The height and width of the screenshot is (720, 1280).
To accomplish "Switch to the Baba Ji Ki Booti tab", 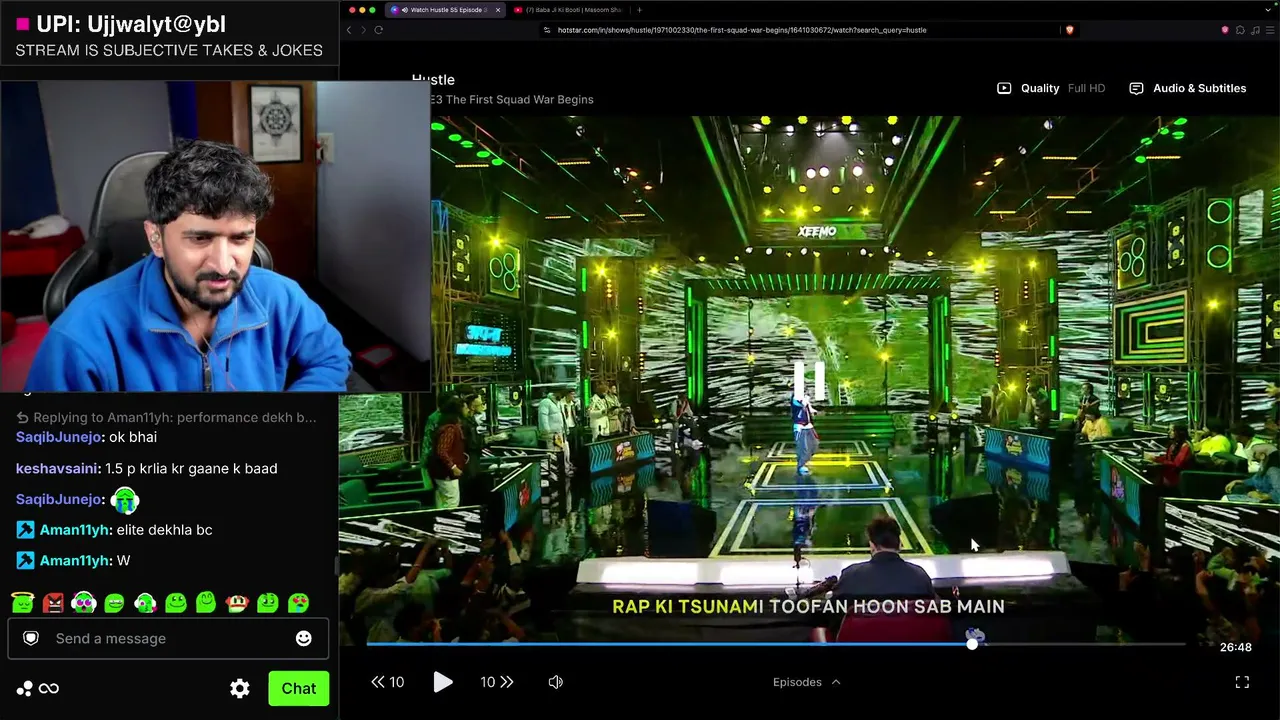I will pyautogui.click(x=568, y=10).
